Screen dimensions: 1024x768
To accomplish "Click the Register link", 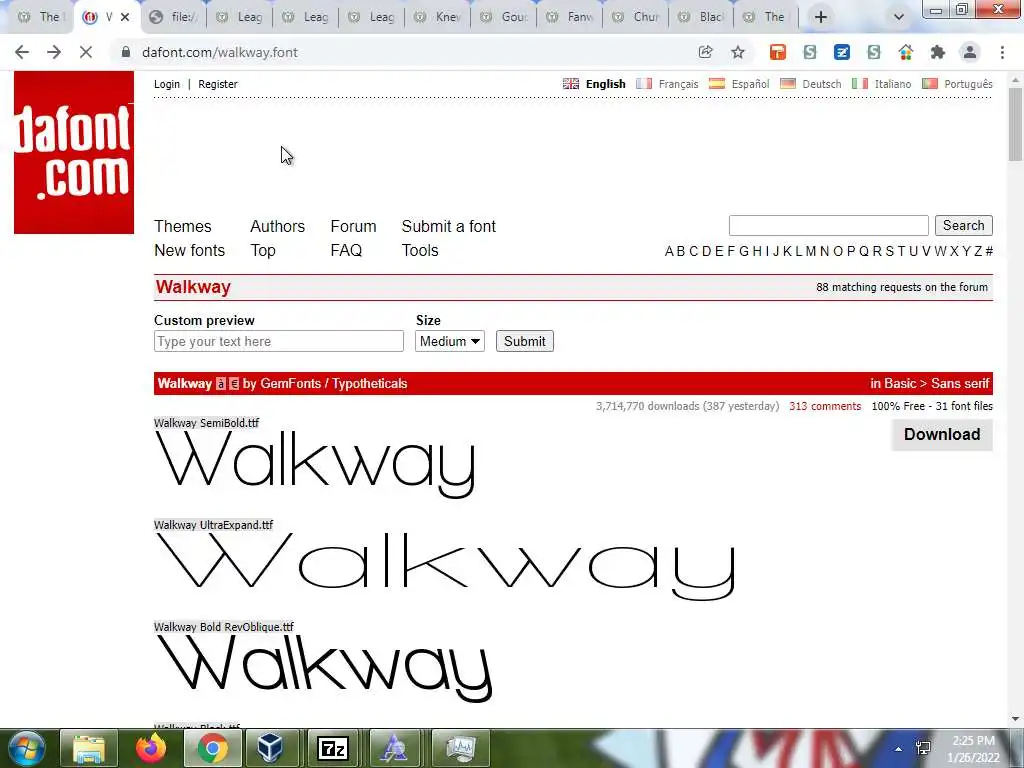I will 217,84.
